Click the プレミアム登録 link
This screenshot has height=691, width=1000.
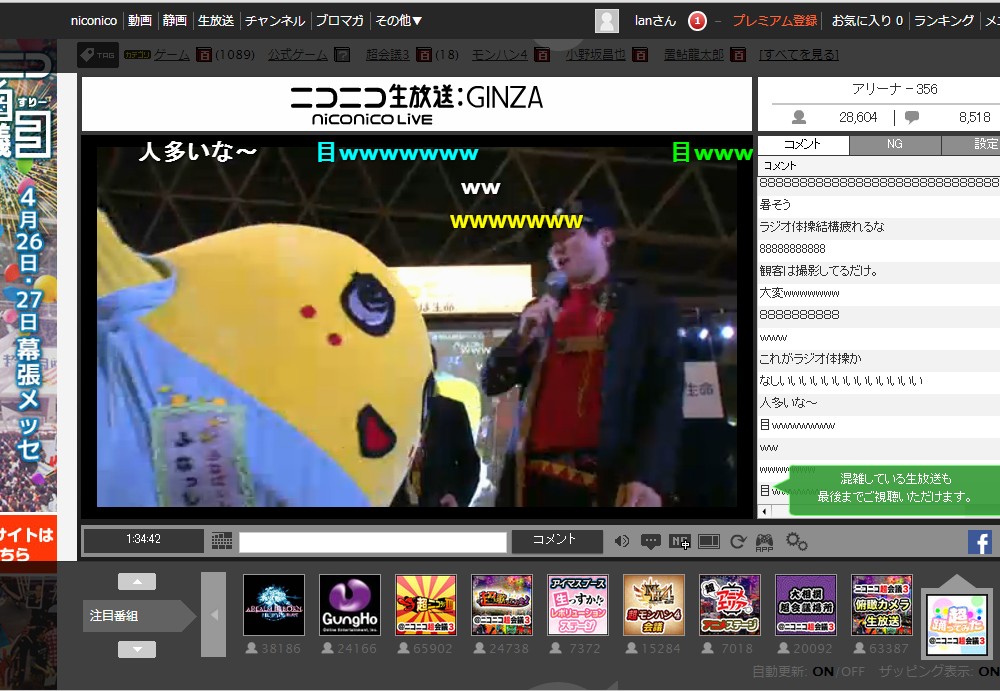pyautogui.click(x=774, y=20)
